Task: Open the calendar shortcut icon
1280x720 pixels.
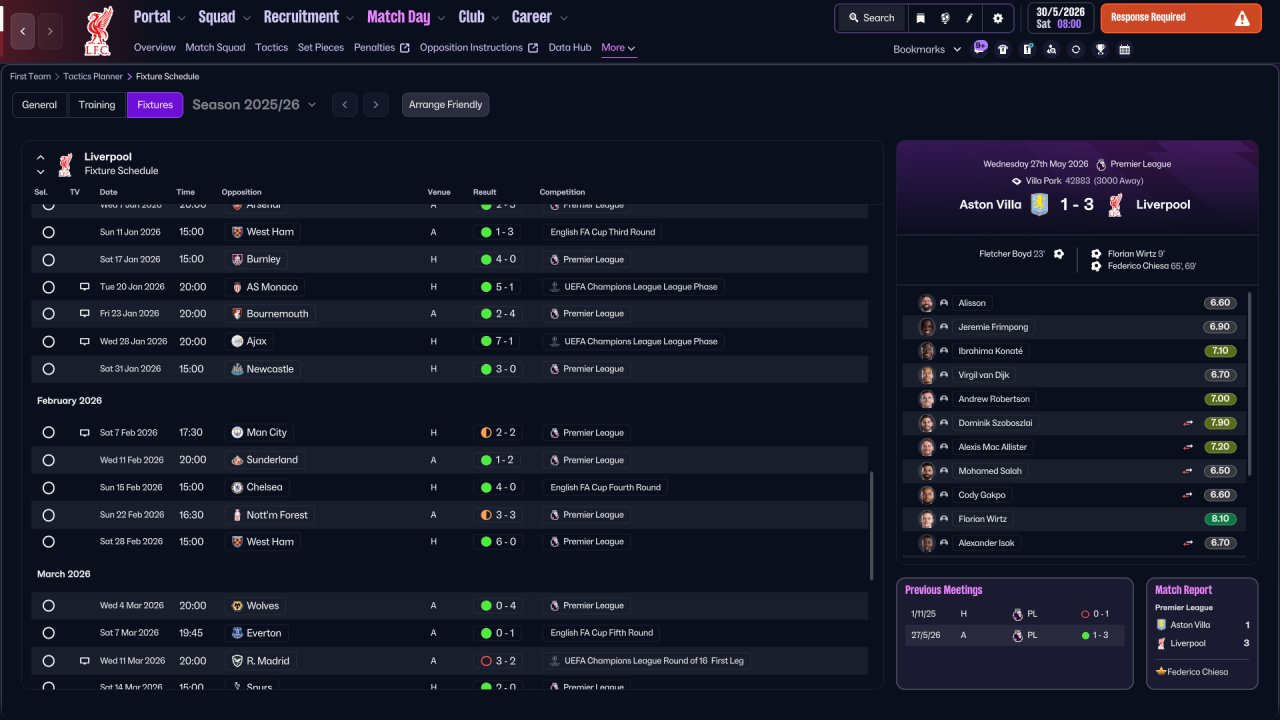Action: (1124, 49)
